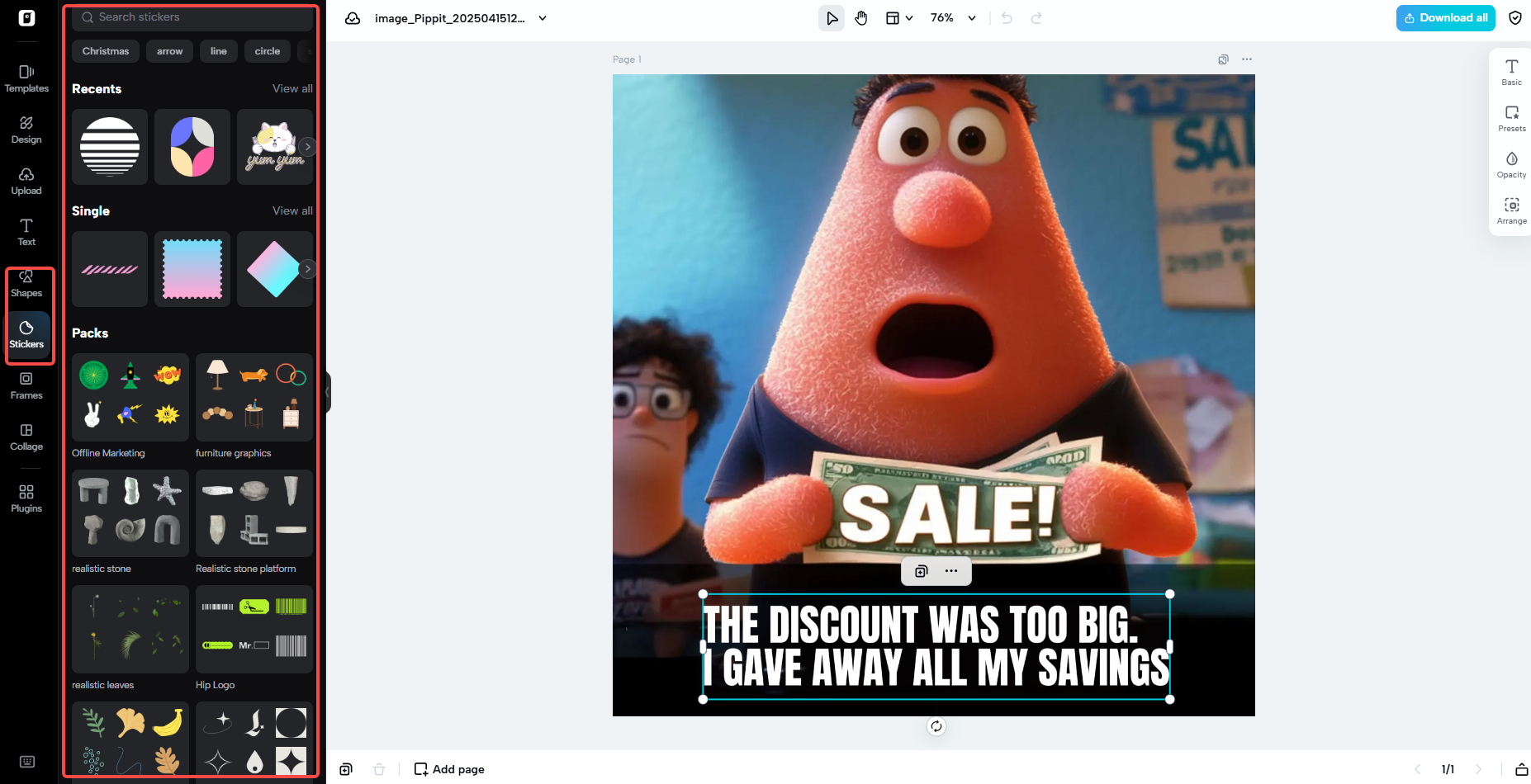Filter stickers by line tag
Image resolution: width=1531 pixels, height=784 pixels.
tap(219, 51)
